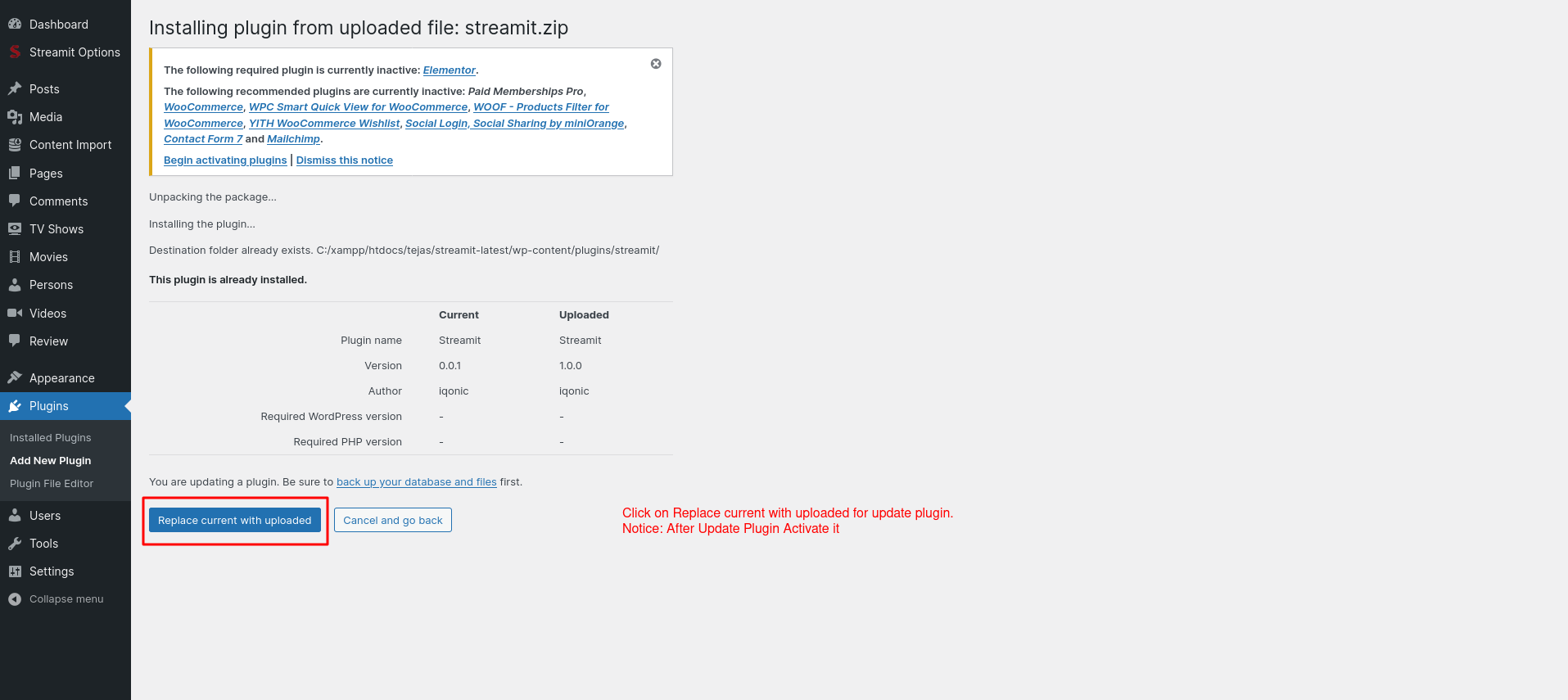Viewport: 1568px width, 700px height.
Task: Open Content Import menu label
Action: (x=70, y=145)
